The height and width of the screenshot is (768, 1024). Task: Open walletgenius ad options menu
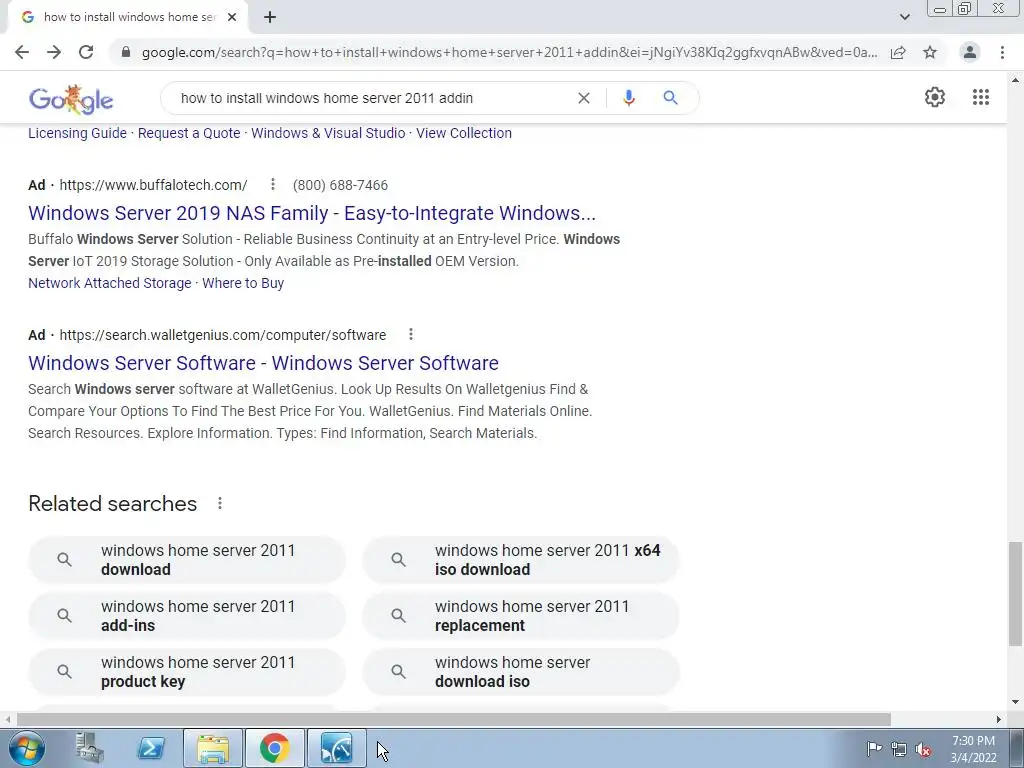tap(411, 334)
